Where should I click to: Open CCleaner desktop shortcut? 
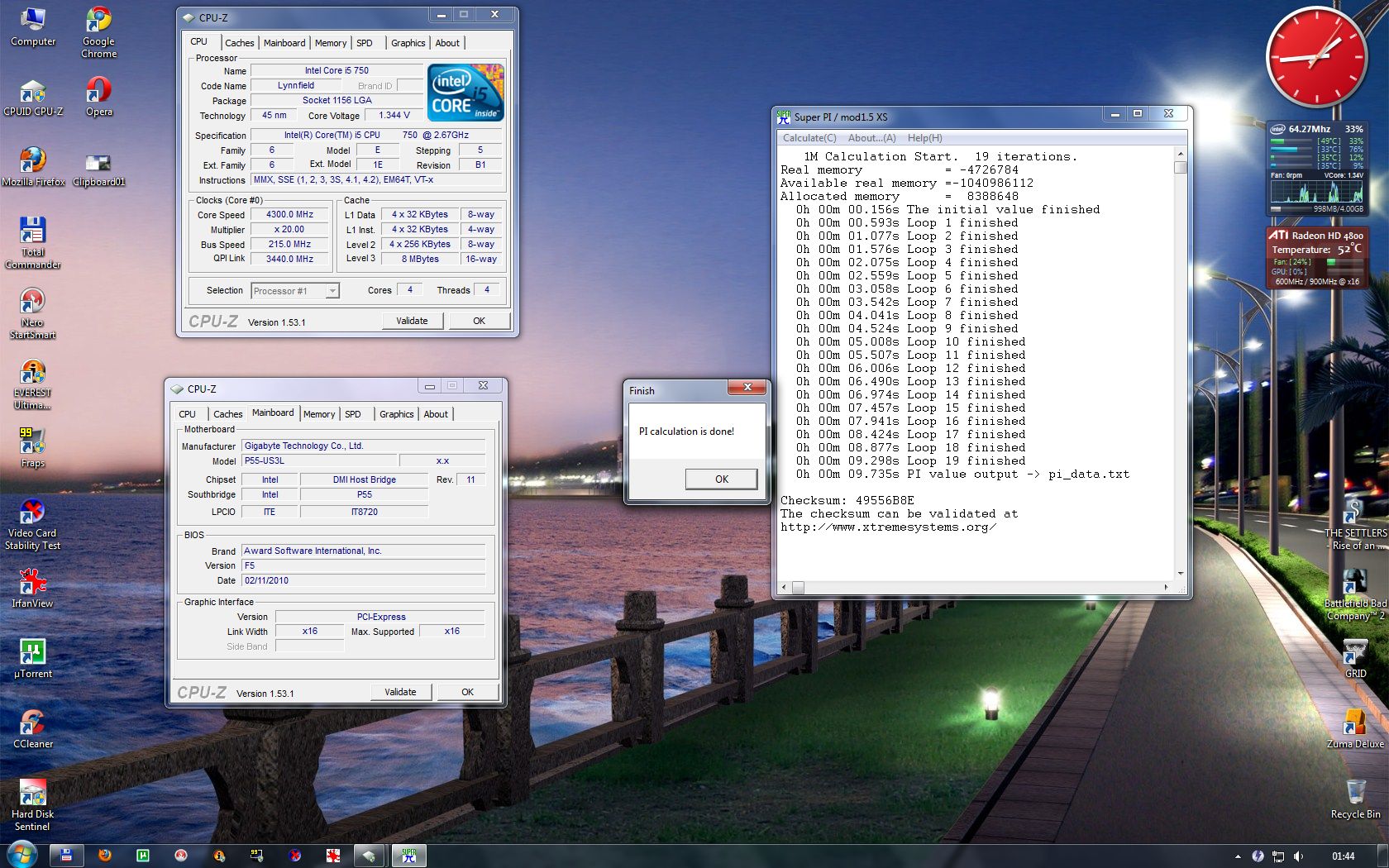(x=33, y=729)
